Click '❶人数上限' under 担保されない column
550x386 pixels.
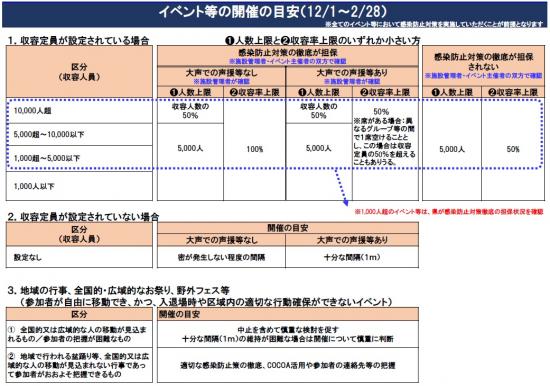pos(452,92)
